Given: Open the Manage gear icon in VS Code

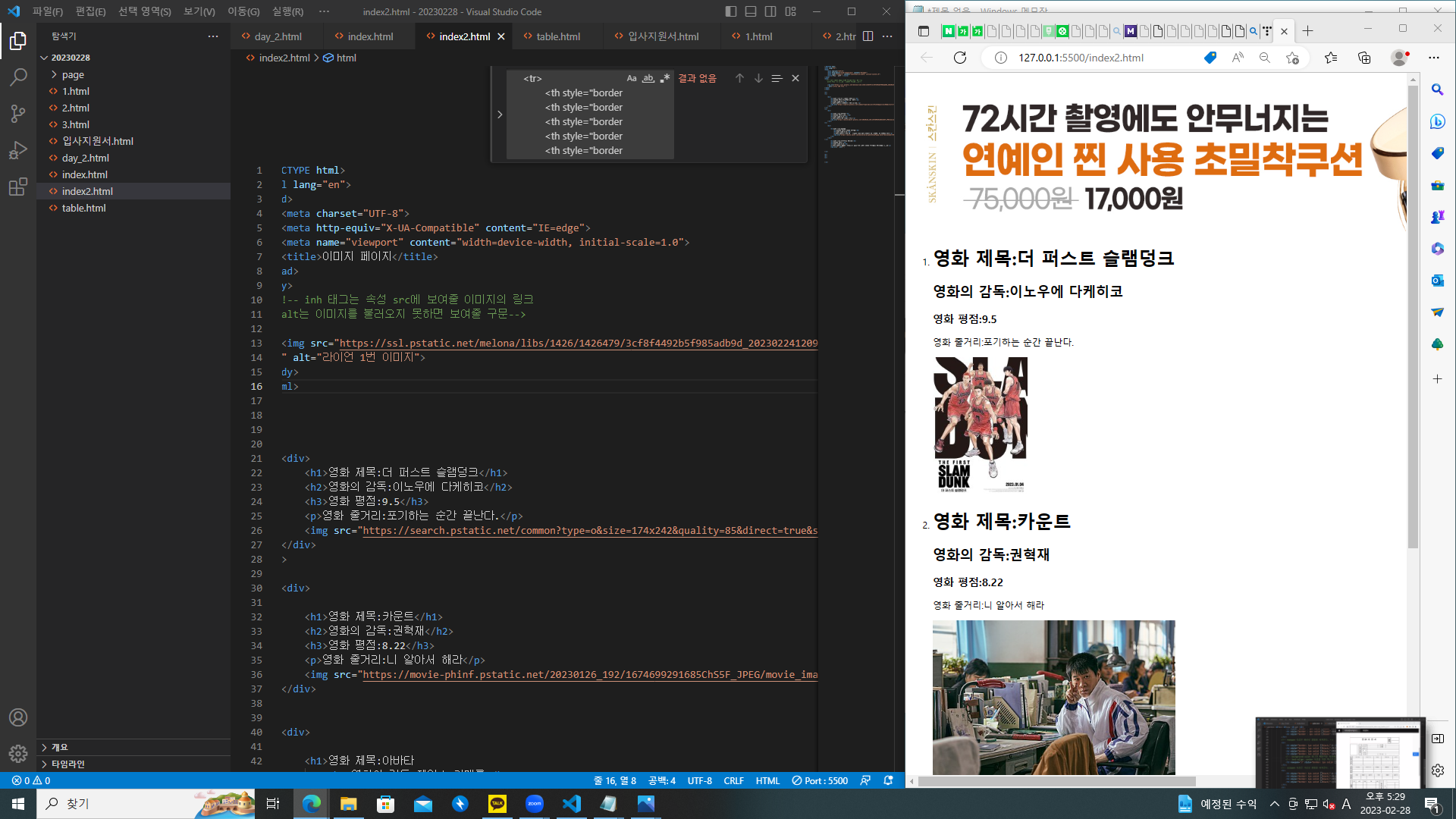Looking at the screenshot, I should pos(18,753).
